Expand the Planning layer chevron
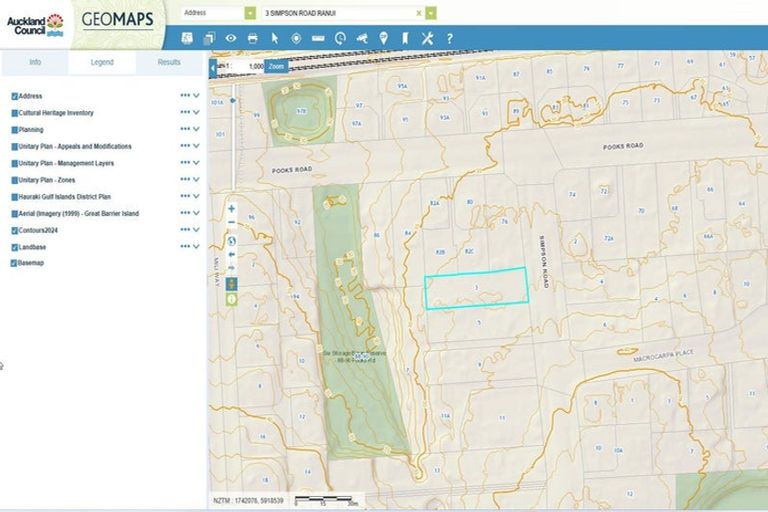The width and height of the screenshot is (768, 512). [x=197, y=130]
